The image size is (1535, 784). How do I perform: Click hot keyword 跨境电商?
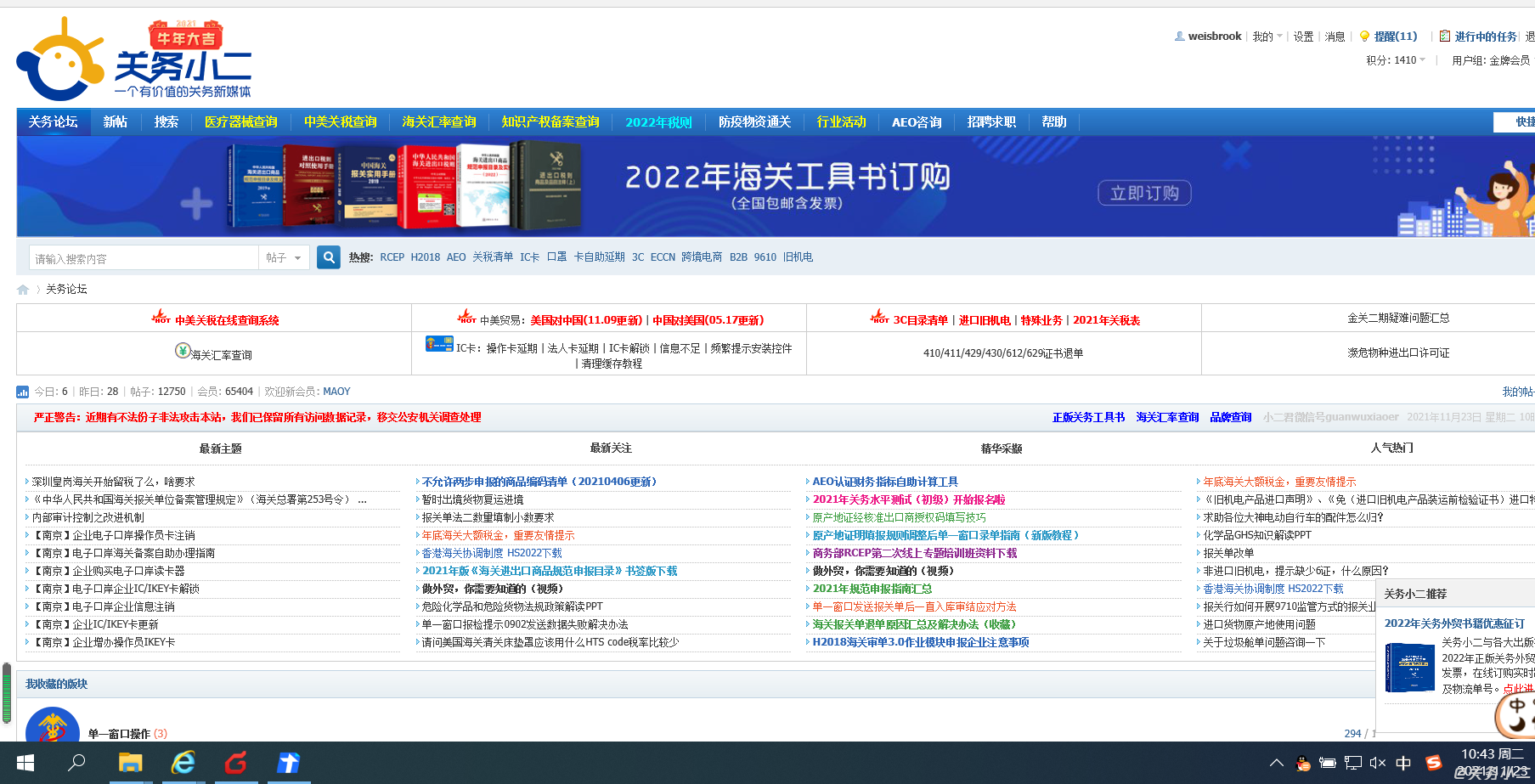pos(702,257)
